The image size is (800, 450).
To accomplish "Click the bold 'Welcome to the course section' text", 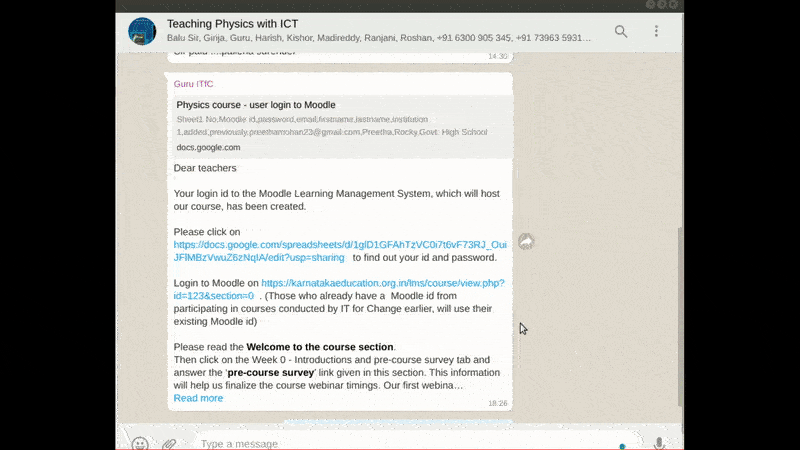I will pyautogui.click(x=320, y=347).
